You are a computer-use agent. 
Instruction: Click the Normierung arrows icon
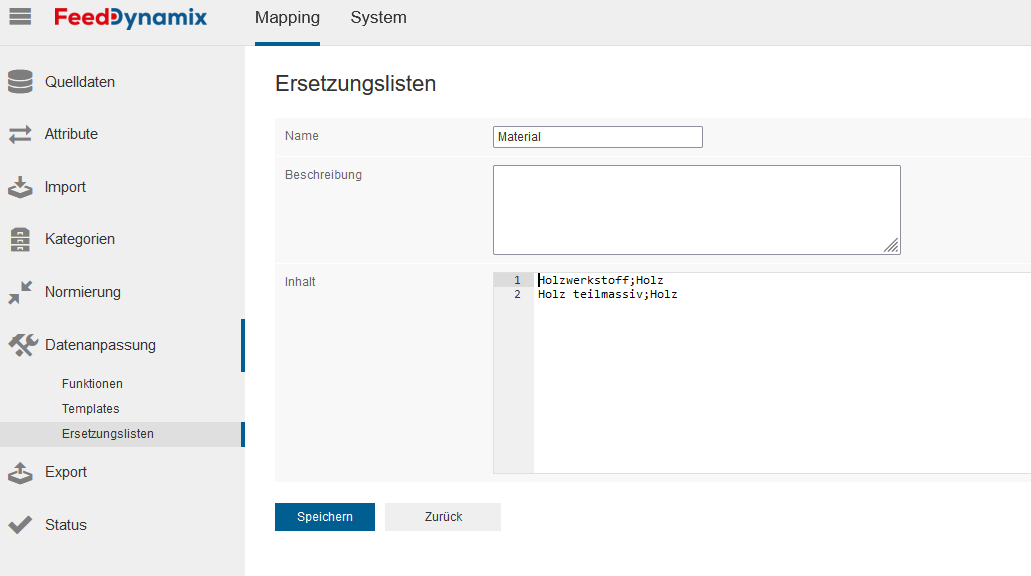point(20,292)
